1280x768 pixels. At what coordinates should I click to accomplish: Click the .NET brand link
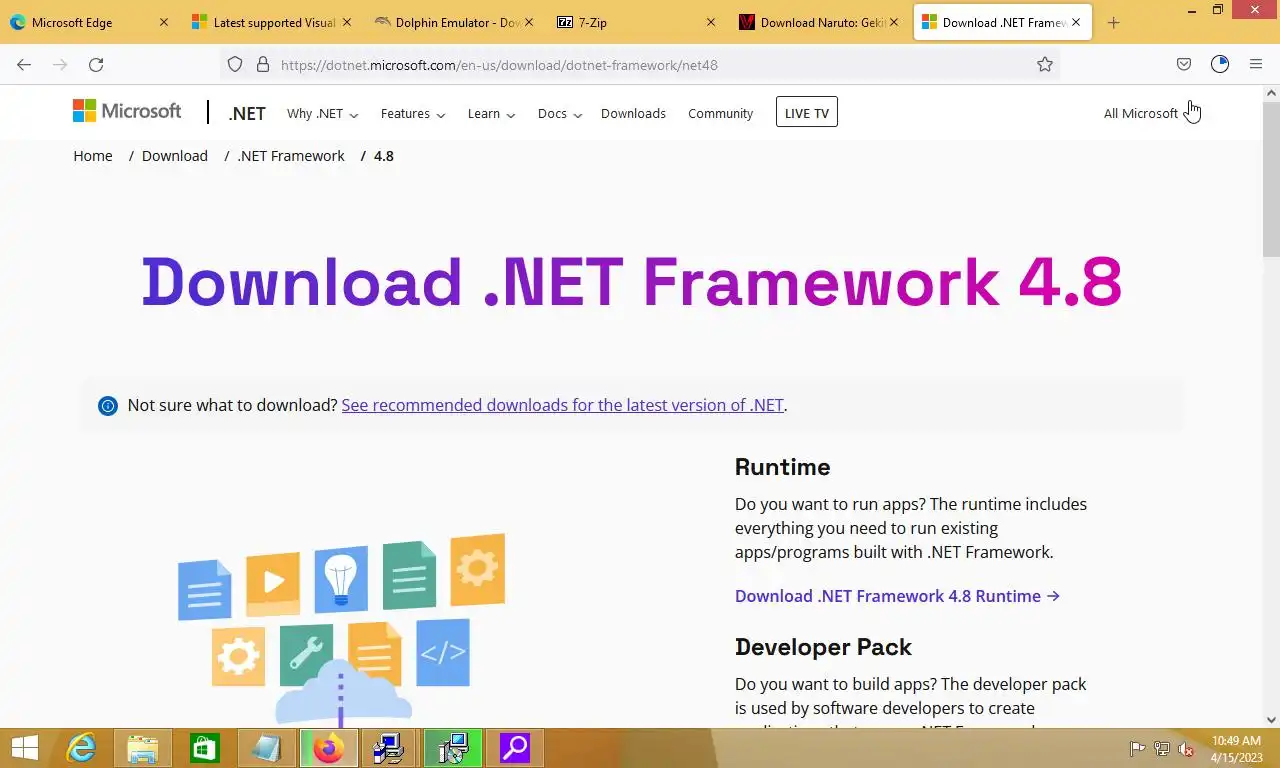247,113
